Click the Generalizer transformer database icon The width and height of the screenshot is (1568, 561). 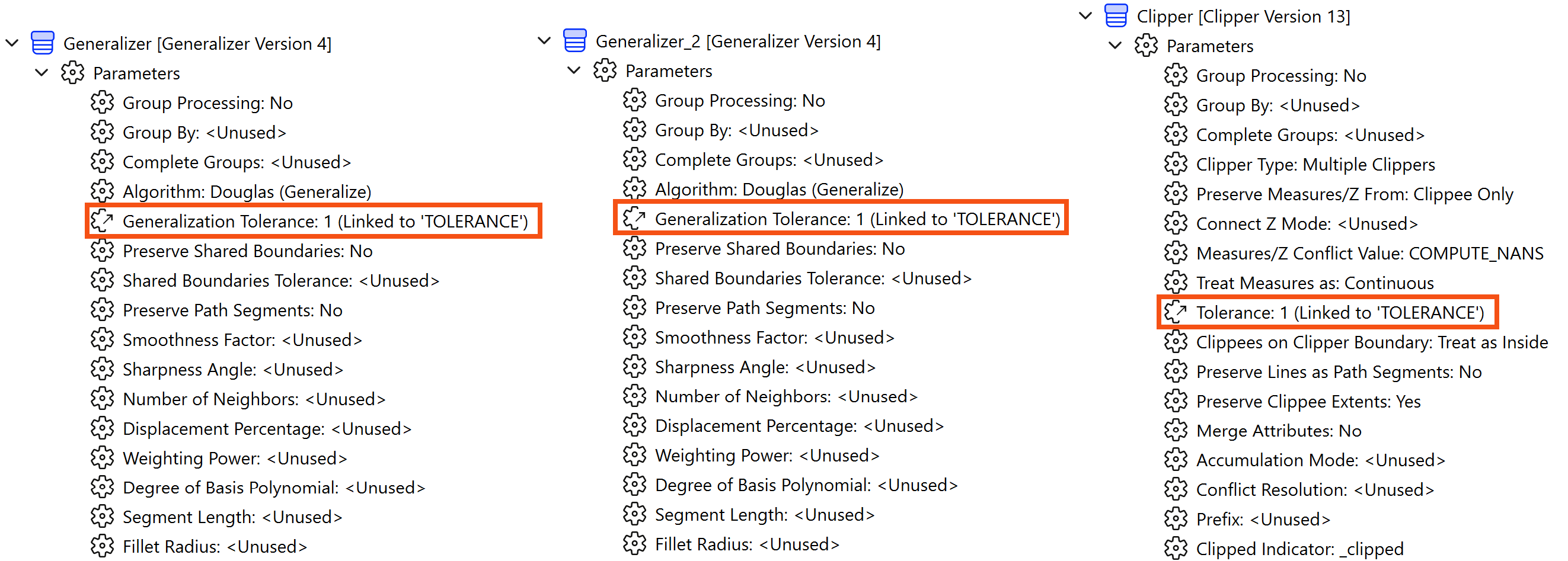tap(42, 43)
